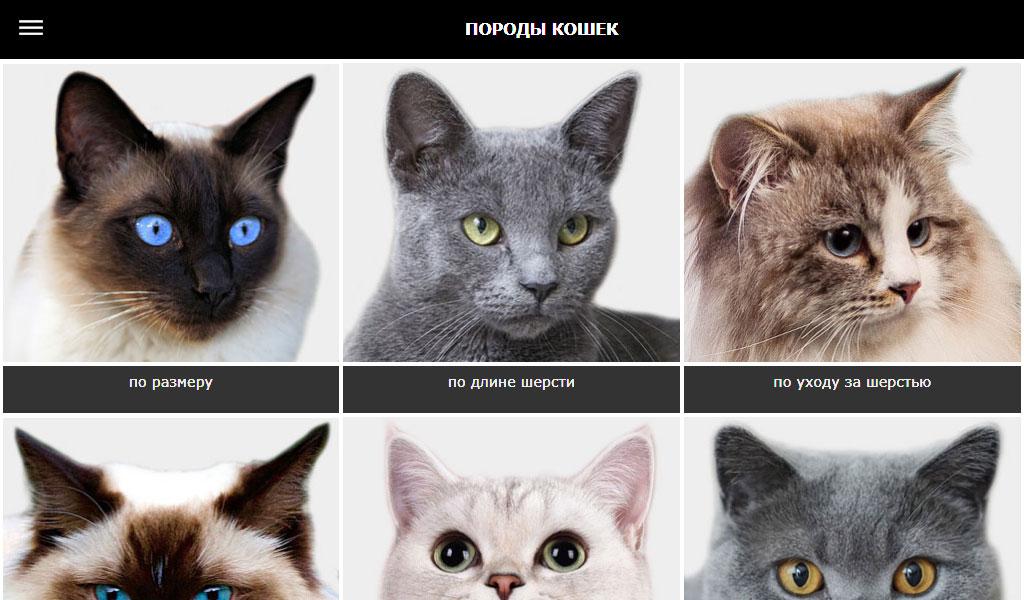The width and height of the screenshot is (1024, 600).
Task: Click the dark bar labeled по длине шерсти
Action: [x=511, y=389]
